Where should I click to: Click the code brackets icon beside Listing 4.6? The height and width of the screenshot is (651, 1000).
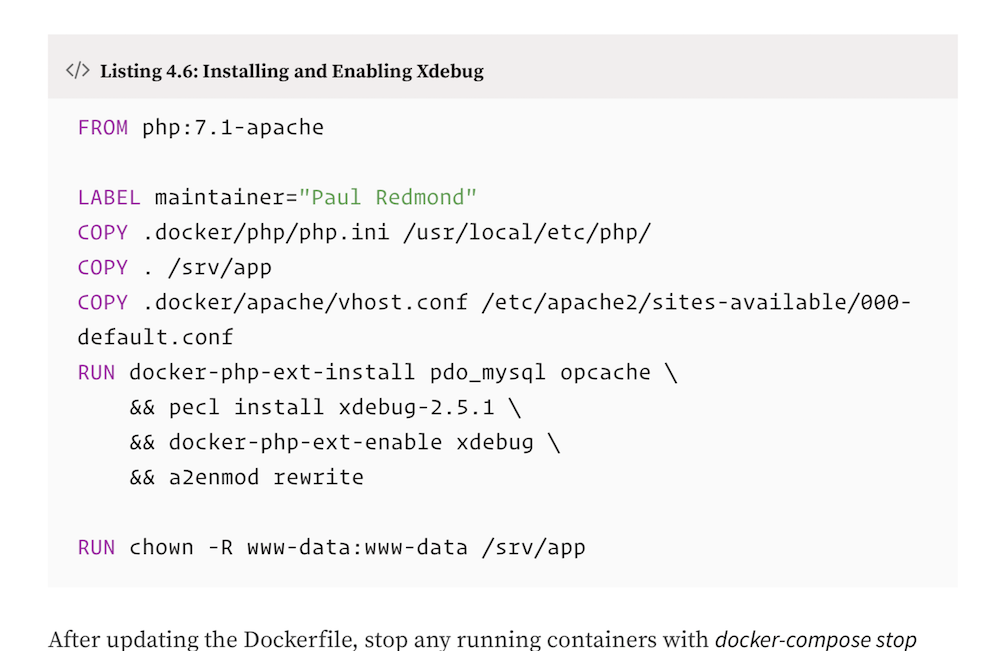pyautogui.click(x=78, y=70)
